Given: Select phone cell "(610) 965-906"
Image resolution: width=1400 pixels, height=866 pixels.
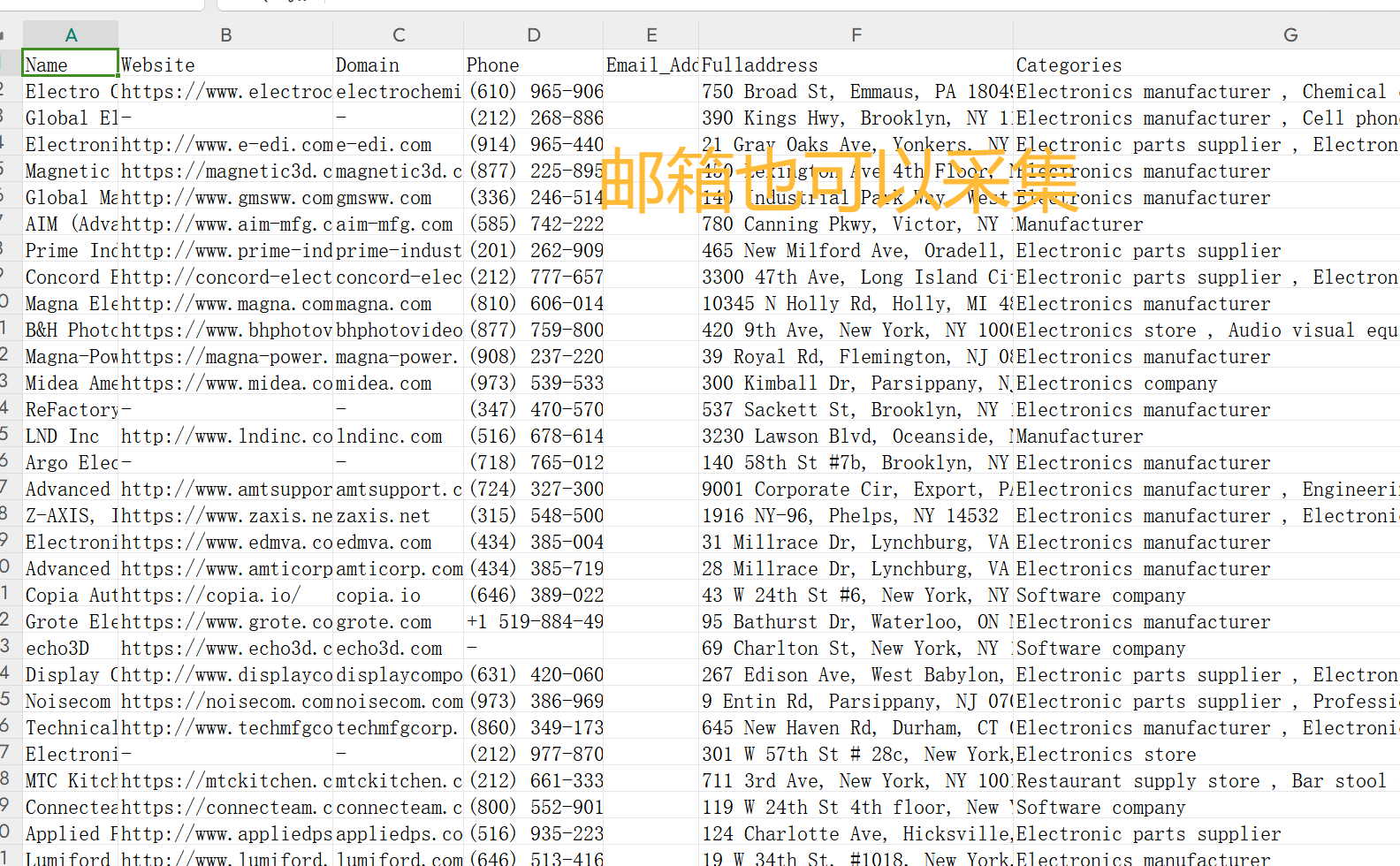Looking at the screenshot, I should (534, 91).
